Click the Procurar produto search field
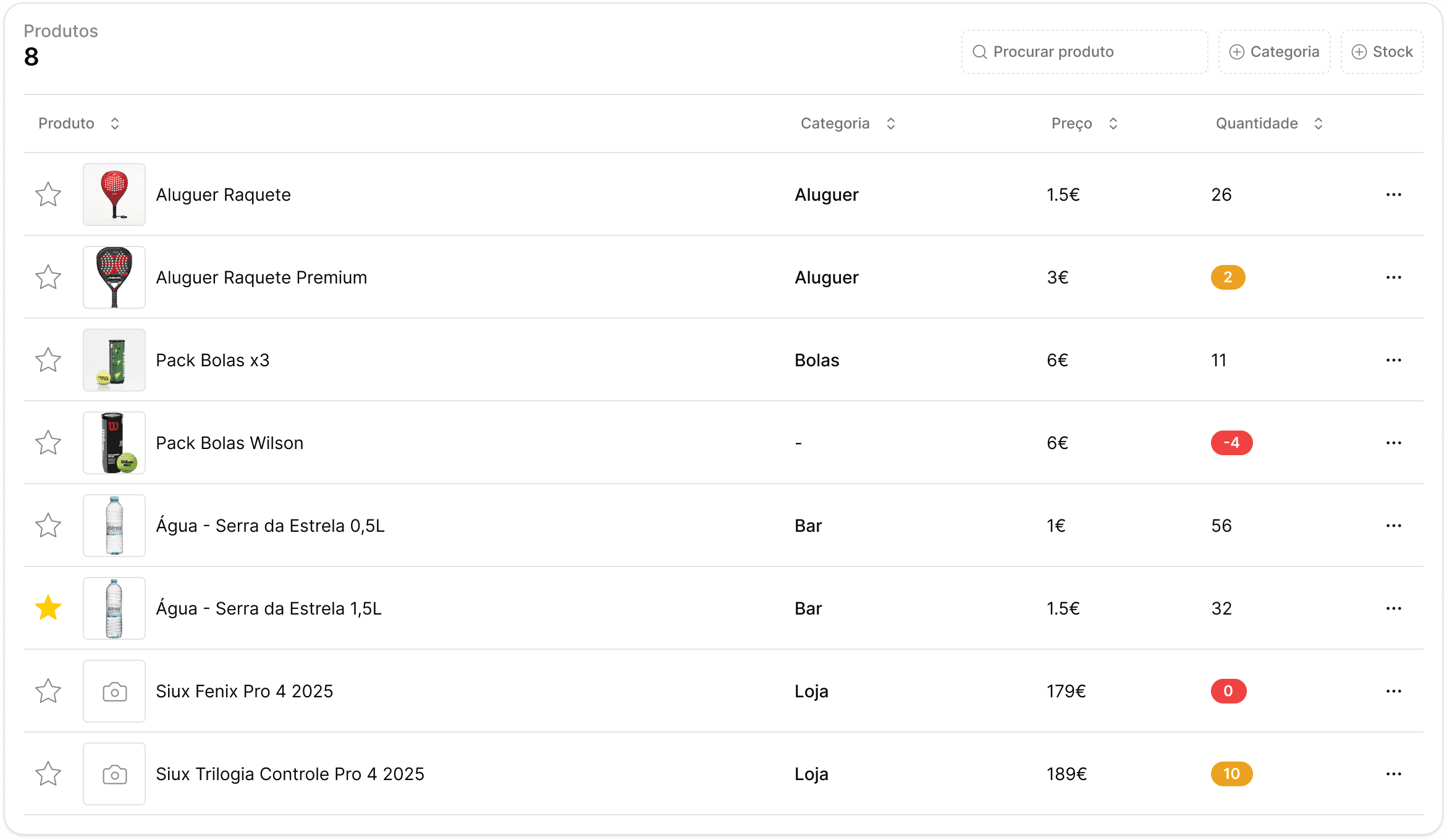This screenshot has width=1447, height=840. coord(1084,52)
